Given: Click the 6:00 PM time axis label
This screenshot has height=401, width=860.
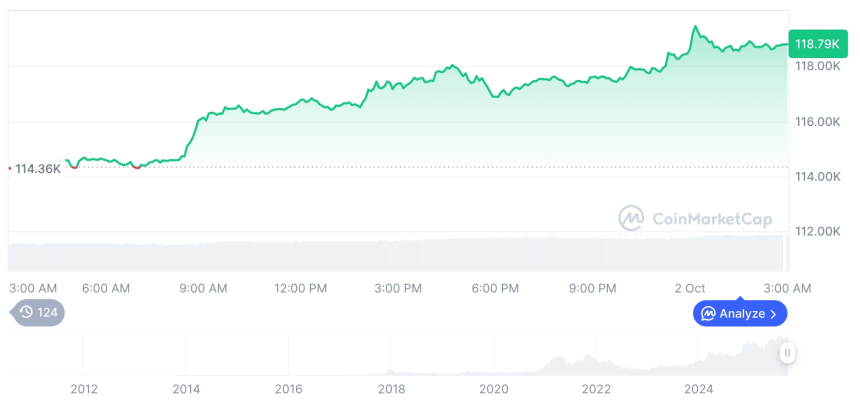Looking at the screenshot, I should (x=495, y=288).
